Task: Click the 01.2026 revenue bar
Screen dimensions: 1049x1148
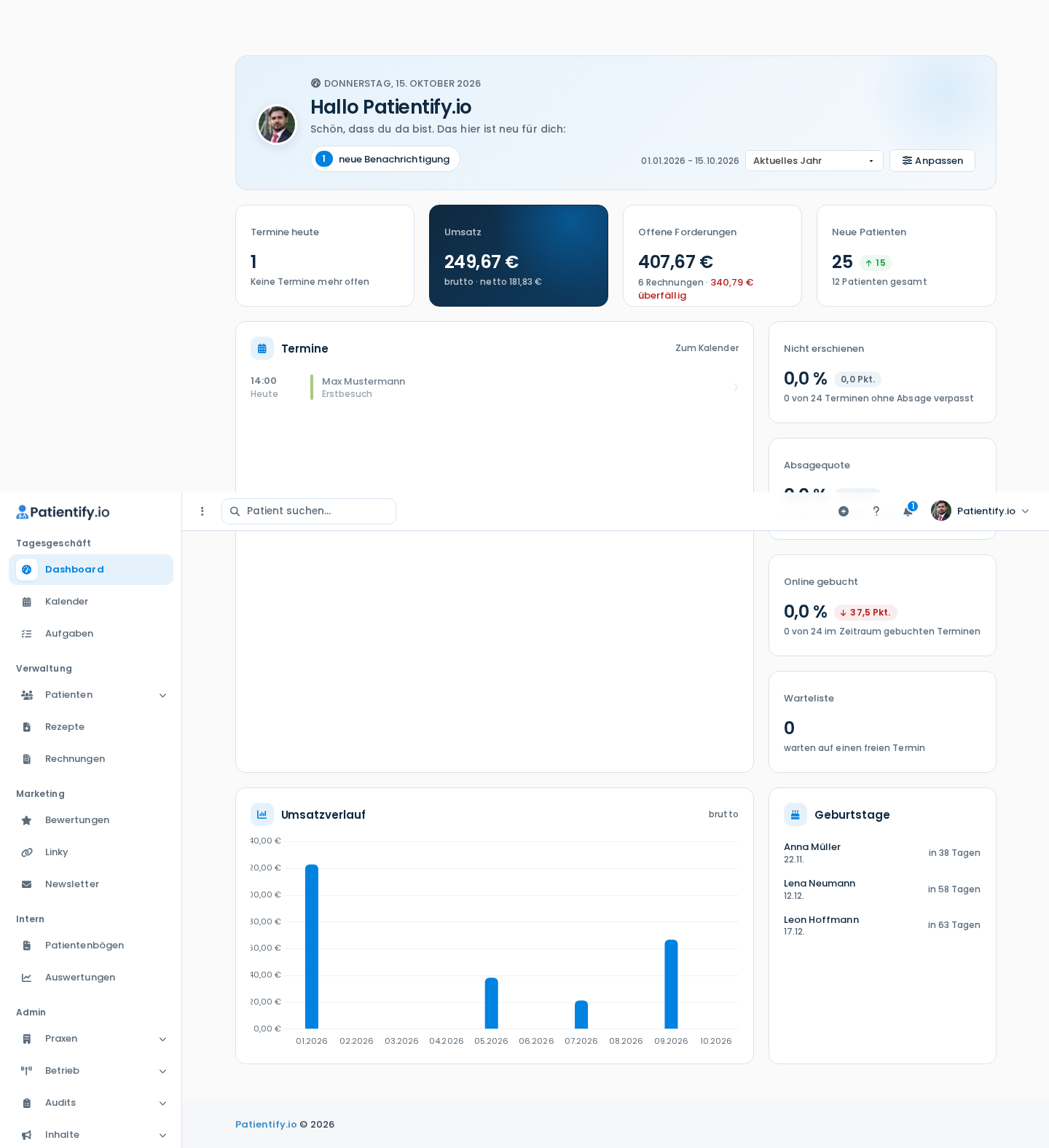Action: pos(312,946)
